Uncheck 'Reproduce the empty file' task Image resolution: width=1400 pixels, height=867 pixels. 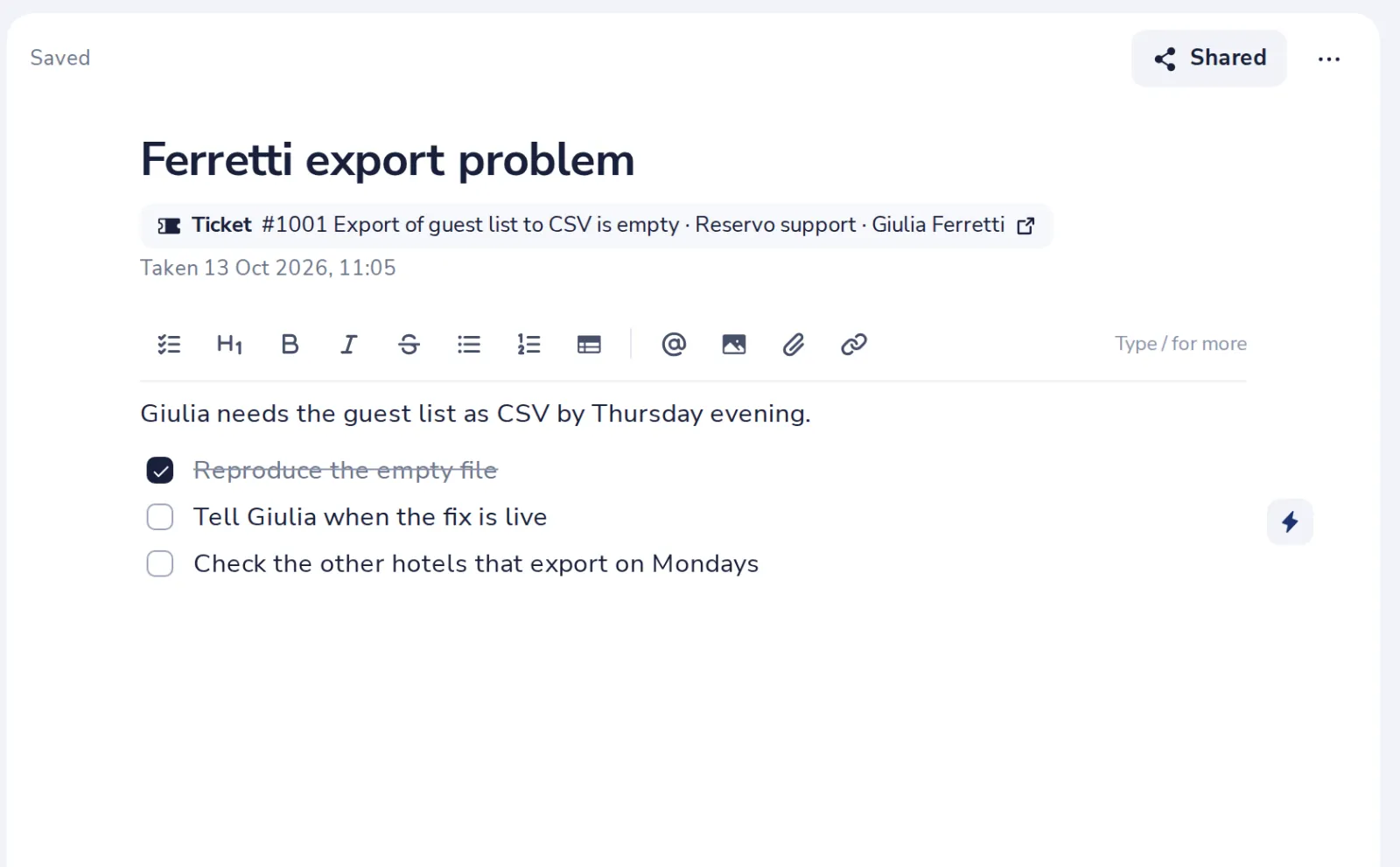[x=160, y=471]
